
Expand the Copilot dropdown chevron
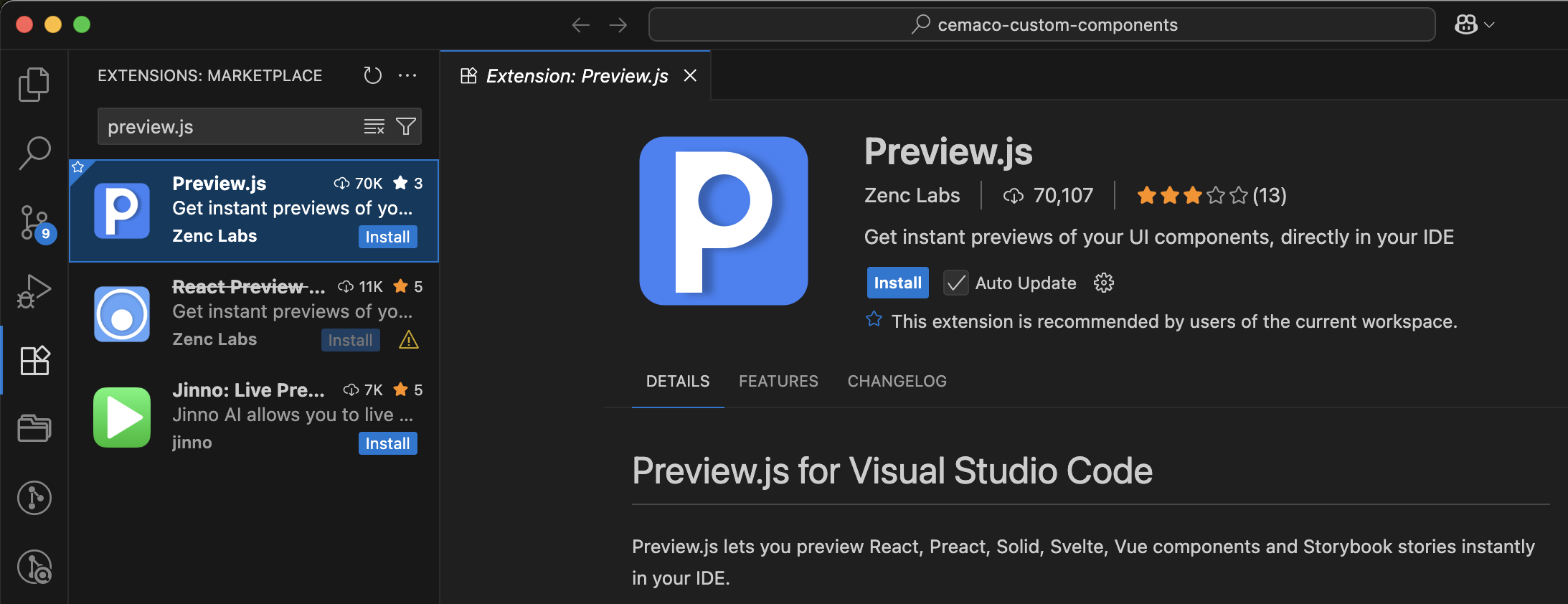[1489, 25]
